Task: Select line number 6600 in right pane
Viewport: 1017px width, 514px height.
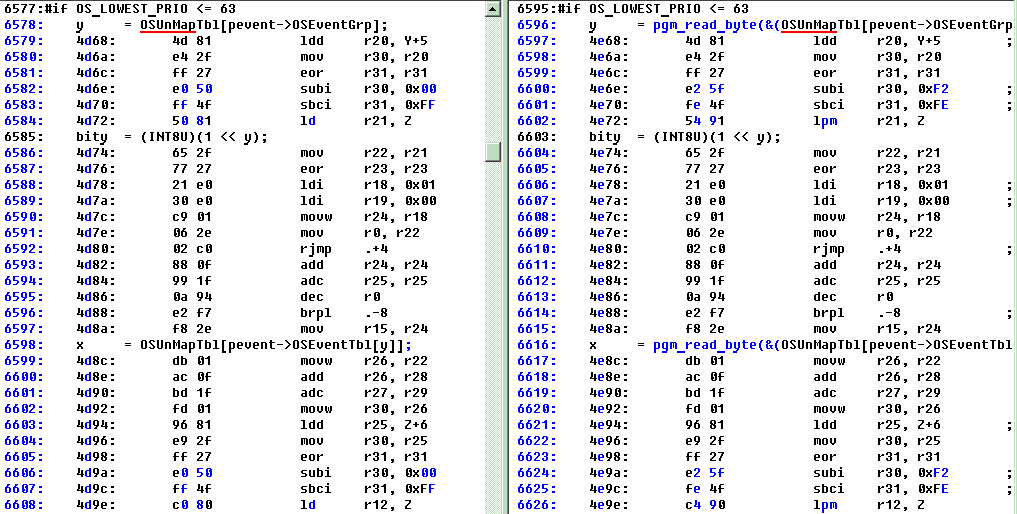Action: point(538,89)
